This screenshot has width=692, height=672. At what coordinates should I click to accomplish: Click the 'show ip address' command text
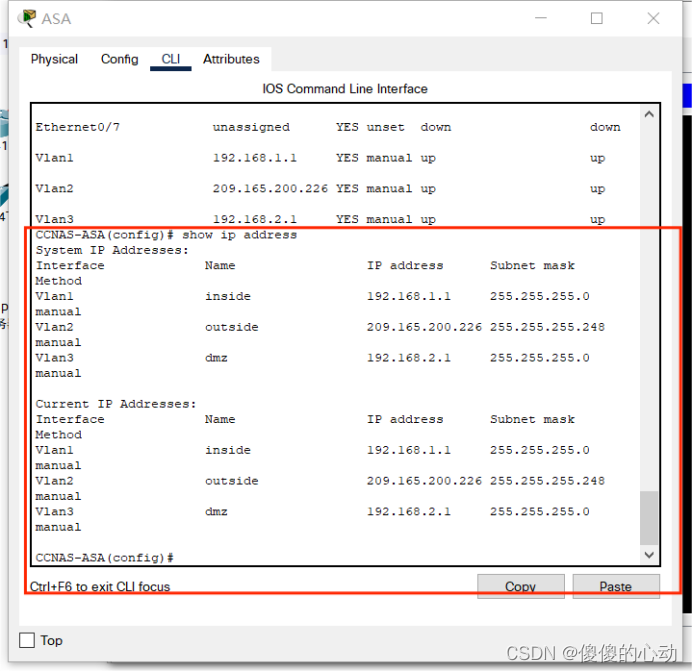click(x=240, y=235)
